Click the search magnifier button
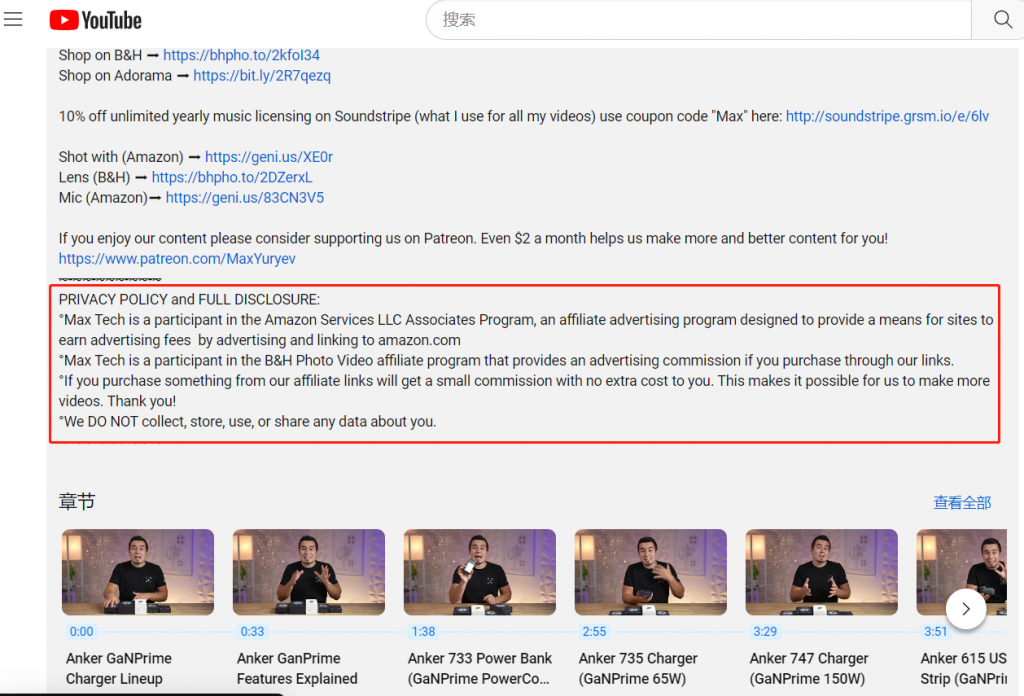 1001,20
